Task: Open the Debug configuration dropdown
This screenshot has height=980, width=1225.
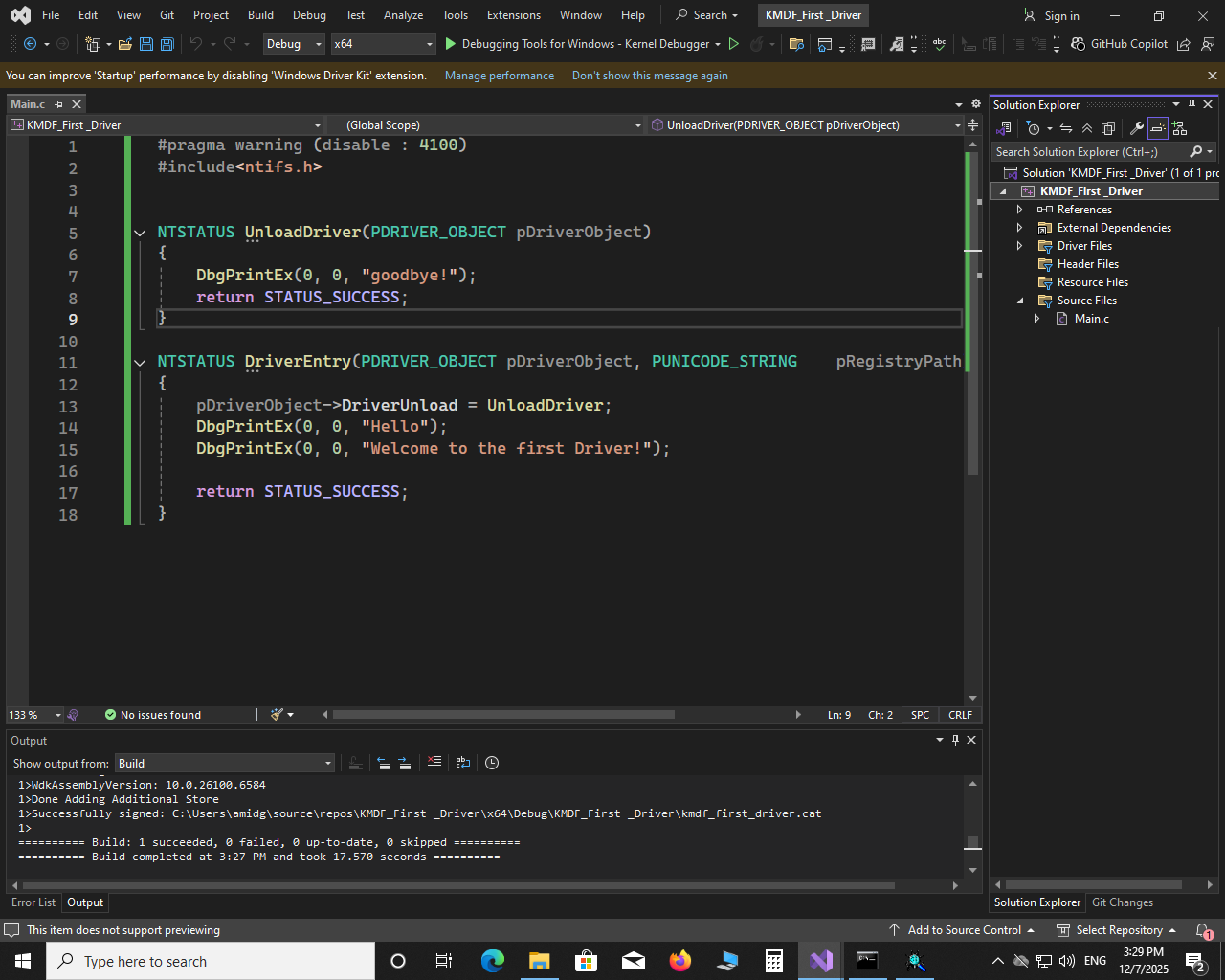Action: [294, 44]
